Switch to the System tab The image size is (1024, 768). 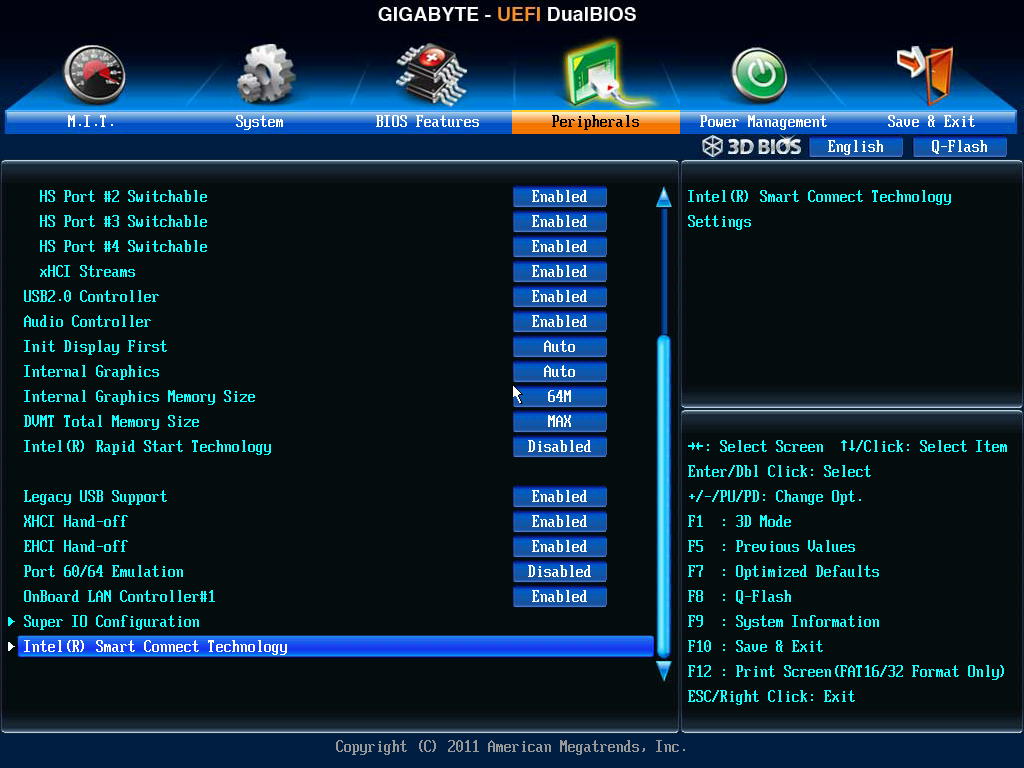coord(259,121)
